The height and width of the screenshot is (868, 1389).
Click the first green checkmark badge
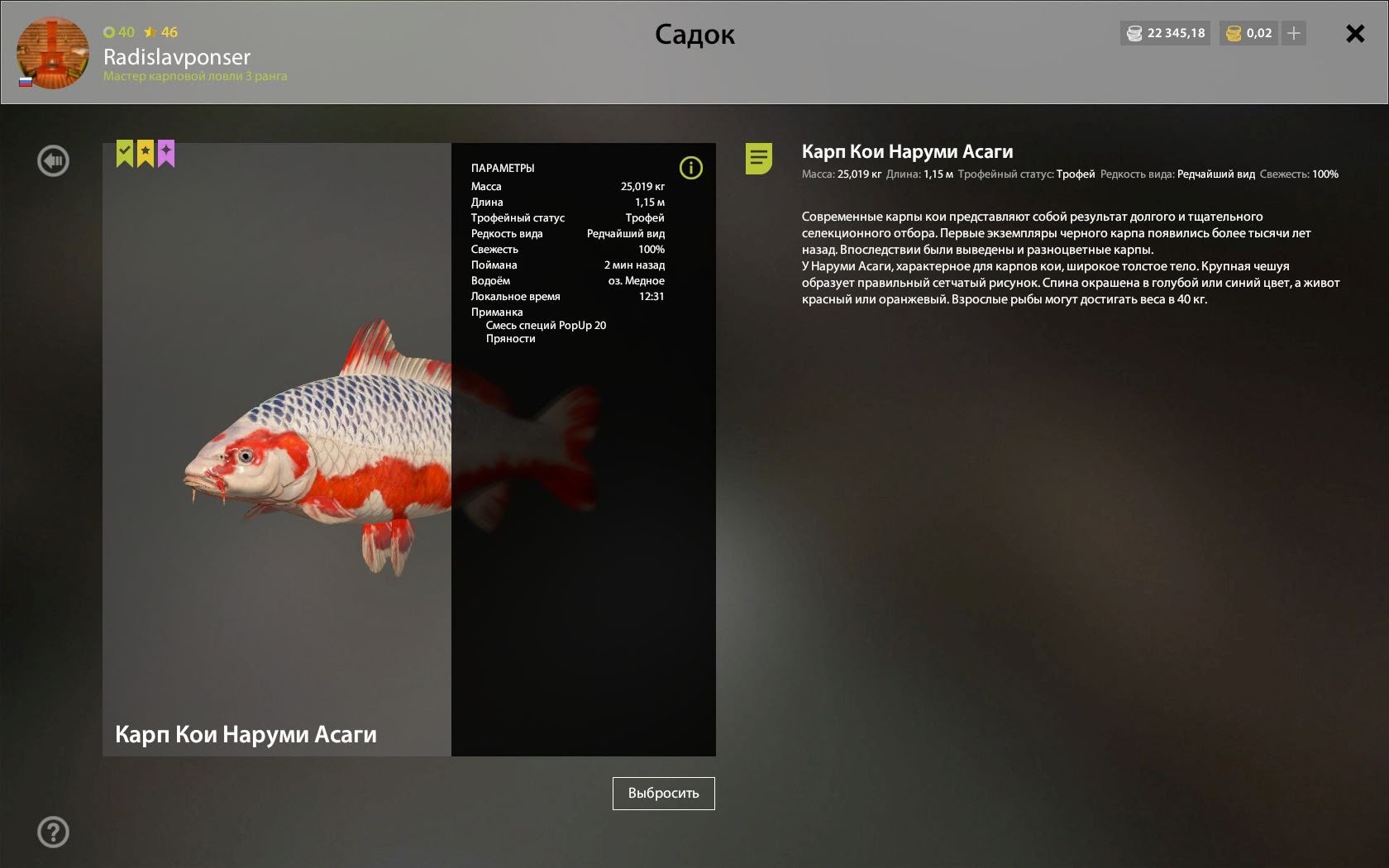point(124,153)
